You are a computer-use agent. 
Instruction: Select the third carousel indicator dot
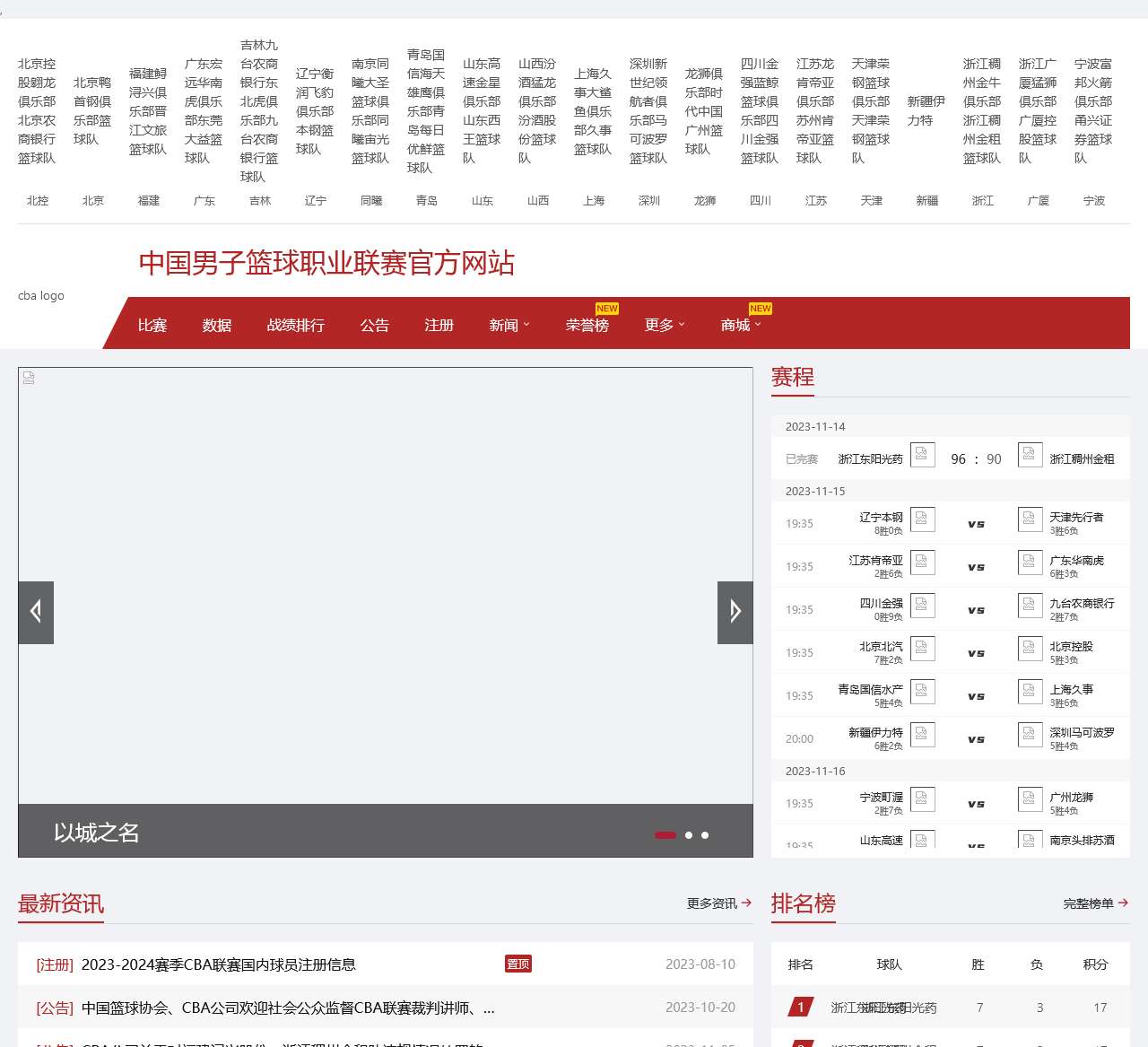[x=705, y=835]
